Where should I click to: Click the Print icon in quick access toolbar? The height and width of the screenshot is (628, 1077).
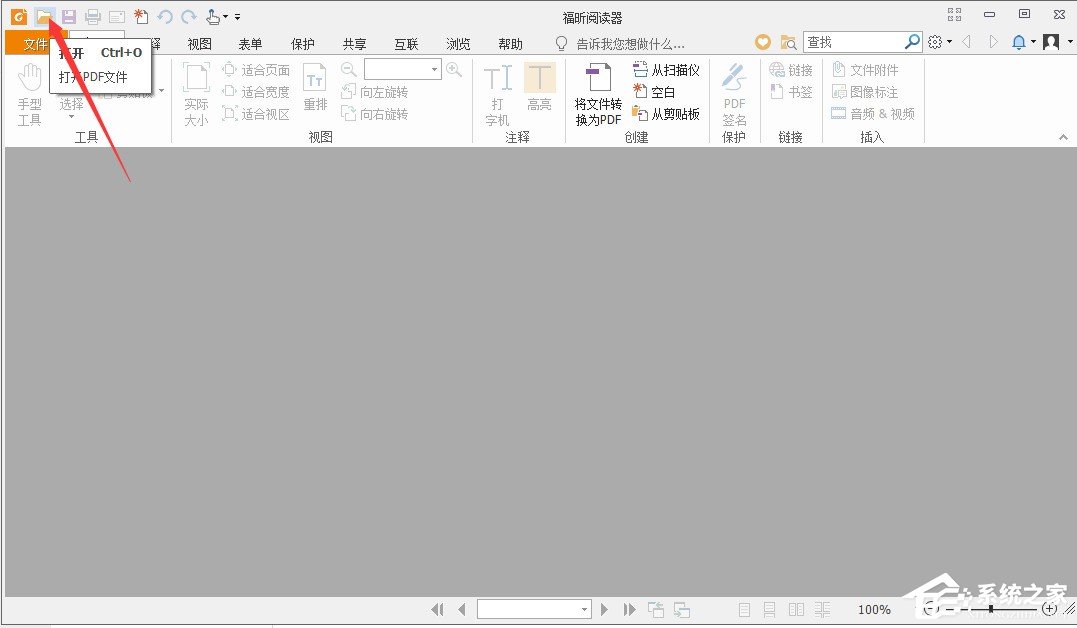click(x=93, y=16)
